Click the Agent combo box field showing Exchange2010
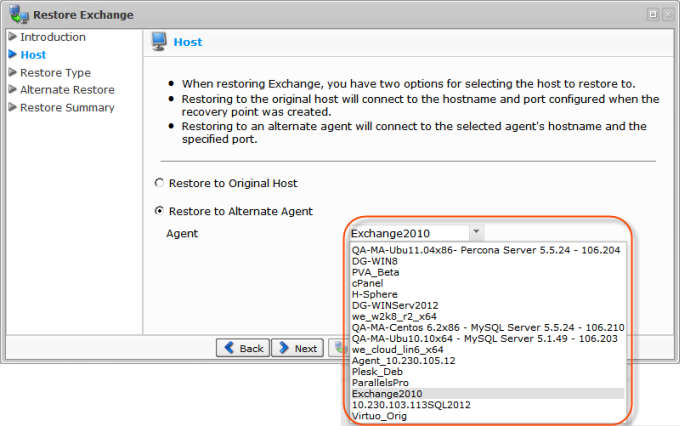This screenshot has width=680, height=426. tap(409, 233)
